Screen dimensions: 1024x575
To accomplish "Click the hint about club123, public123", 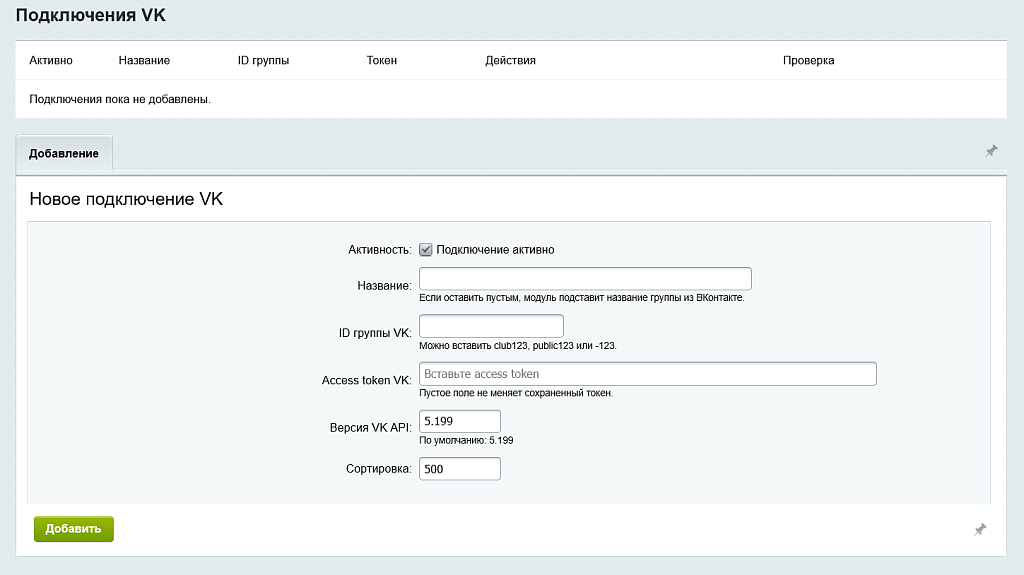I will point(518,346).
